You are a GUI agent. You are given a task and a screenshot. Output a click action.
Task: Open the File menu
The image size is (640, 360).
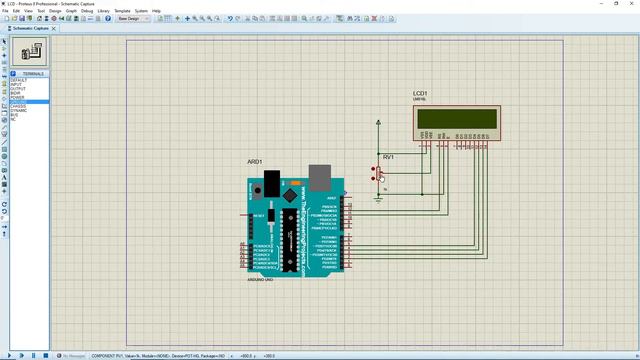[5, 11]
